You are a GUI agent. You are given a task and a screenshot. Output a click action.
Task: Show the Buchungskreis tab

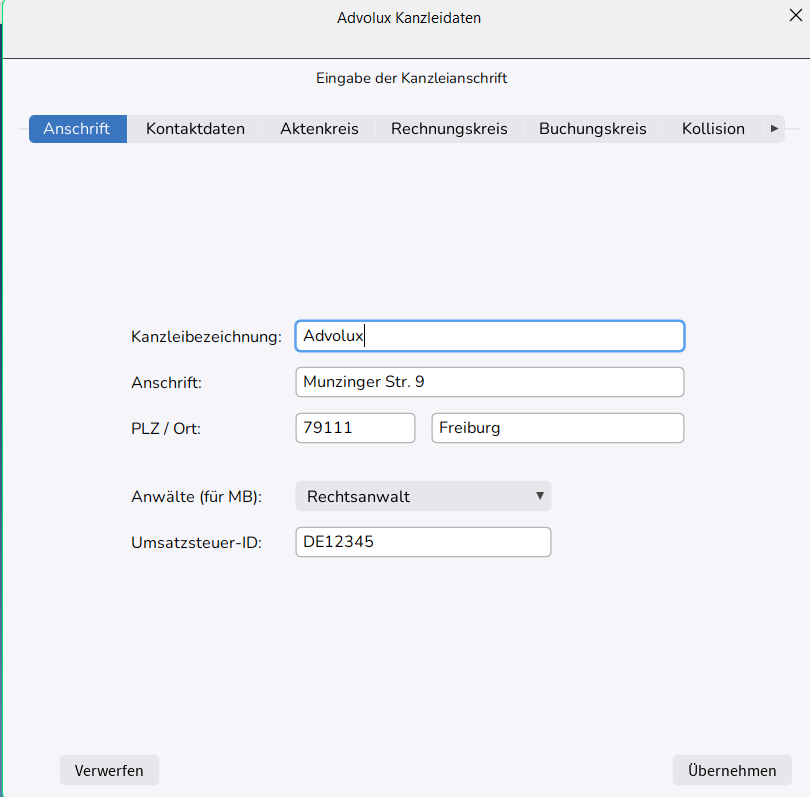coord(592,129)
